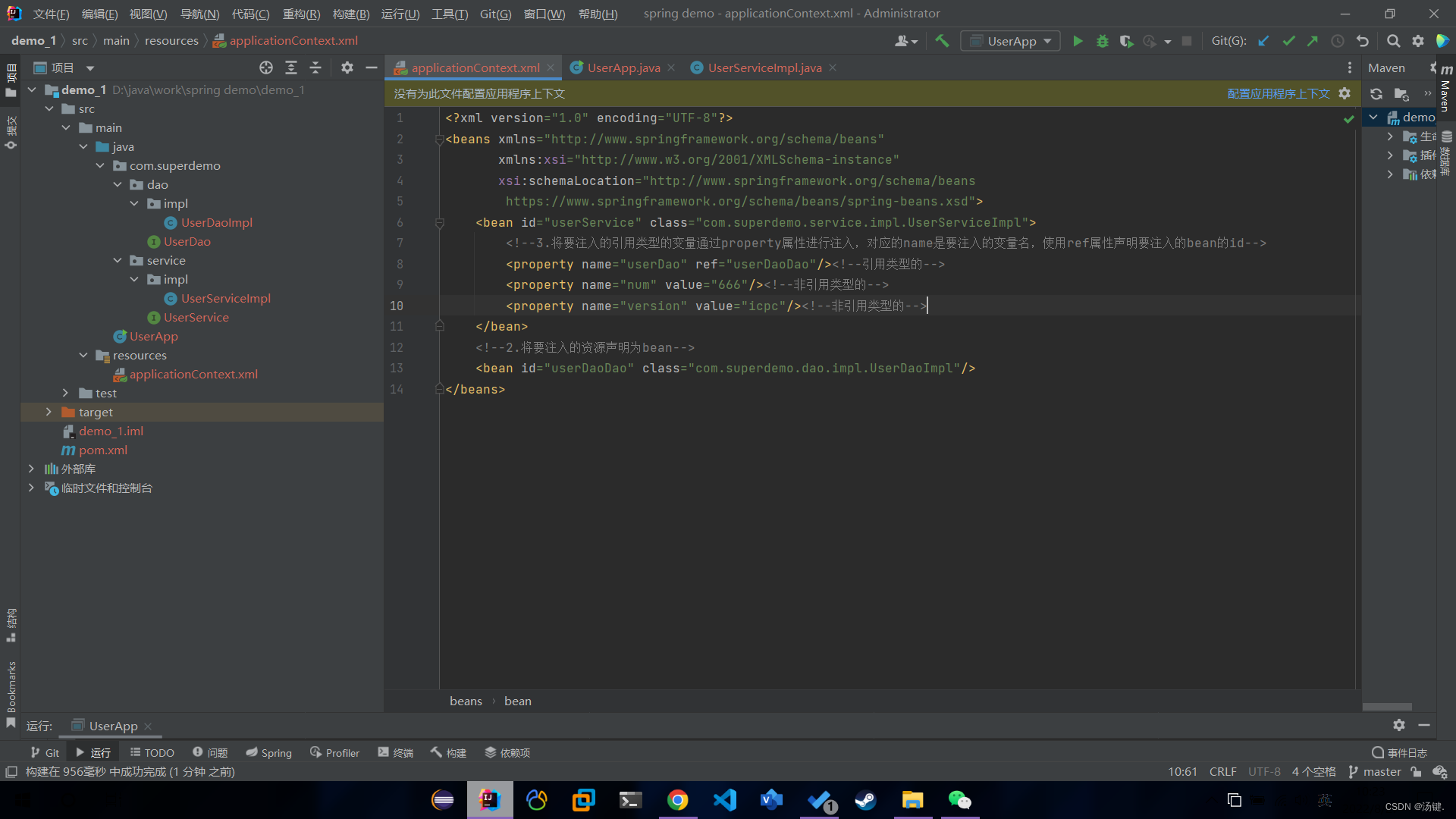
Task: Click the Git update project arrow
Action: pyautogui.click(x=1263, y=41)
